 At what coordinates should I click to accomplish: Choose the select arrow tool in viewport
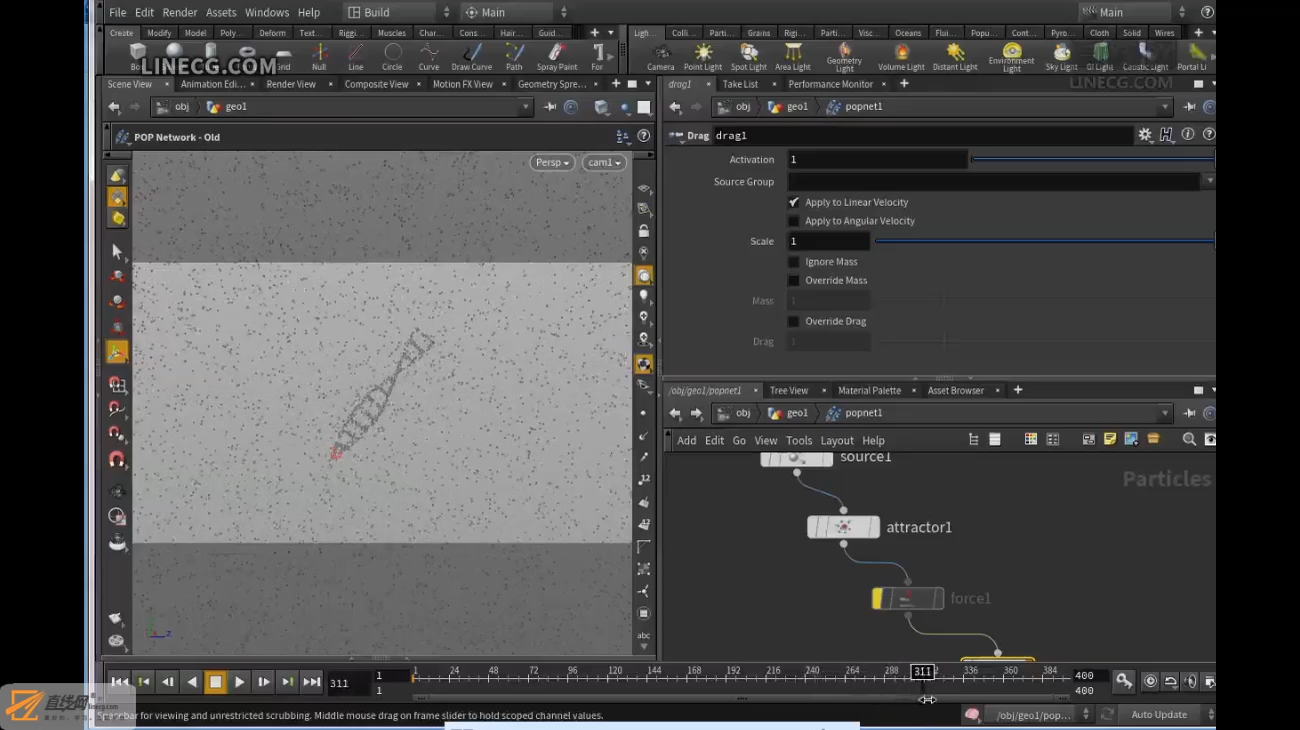click(x=117, y=251)
